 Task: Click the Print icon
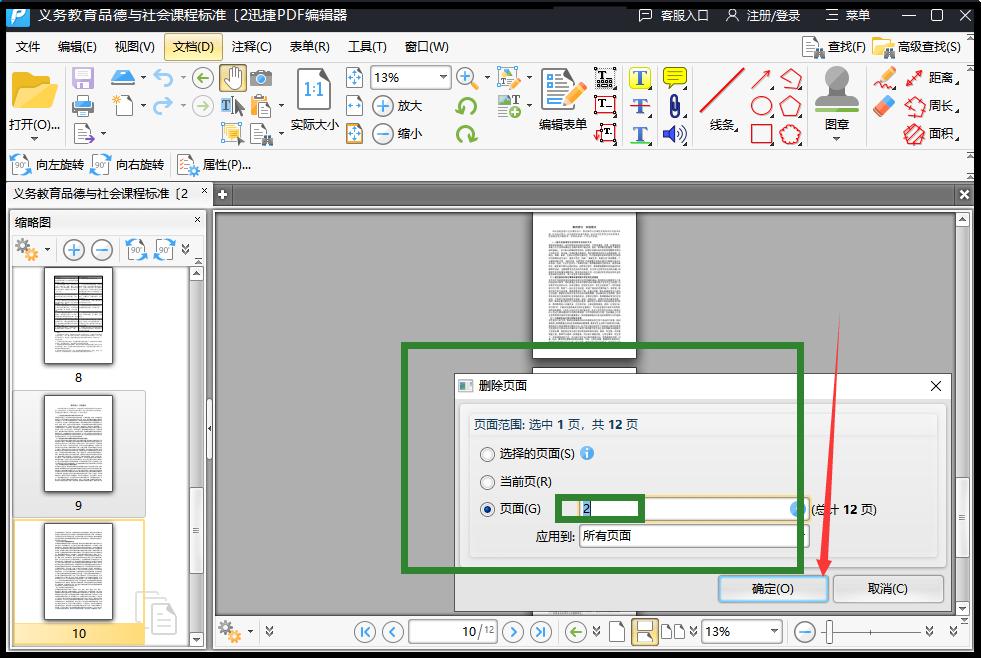(83, 106)
